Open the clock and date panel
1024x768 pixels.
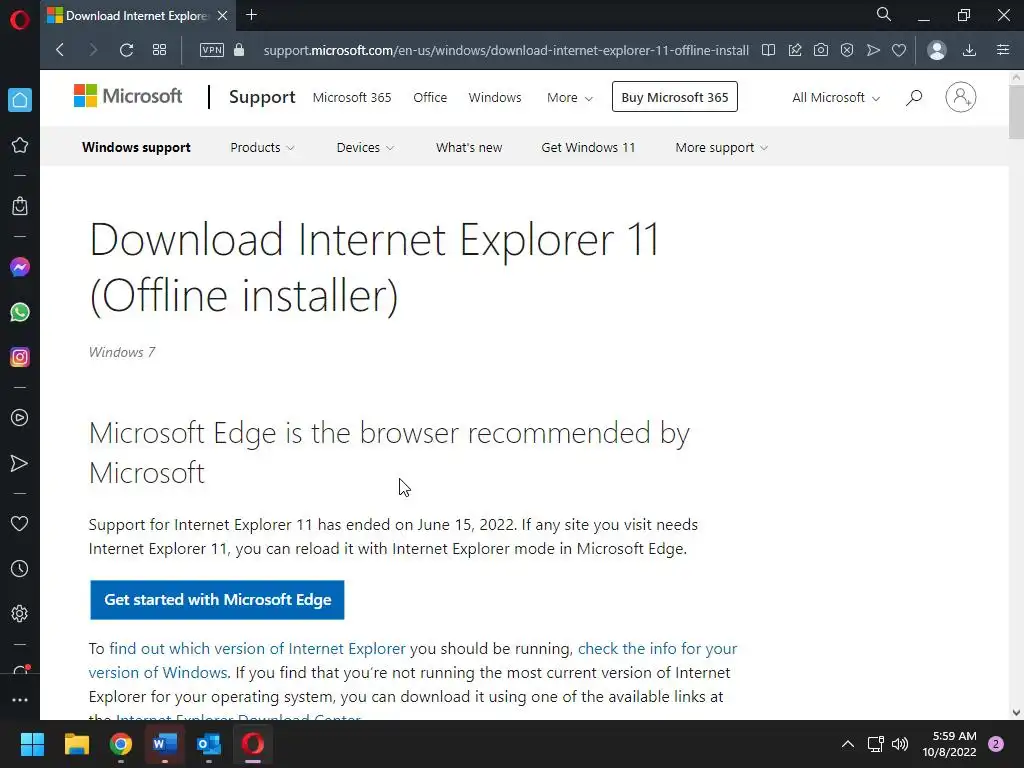coord(950,744)
